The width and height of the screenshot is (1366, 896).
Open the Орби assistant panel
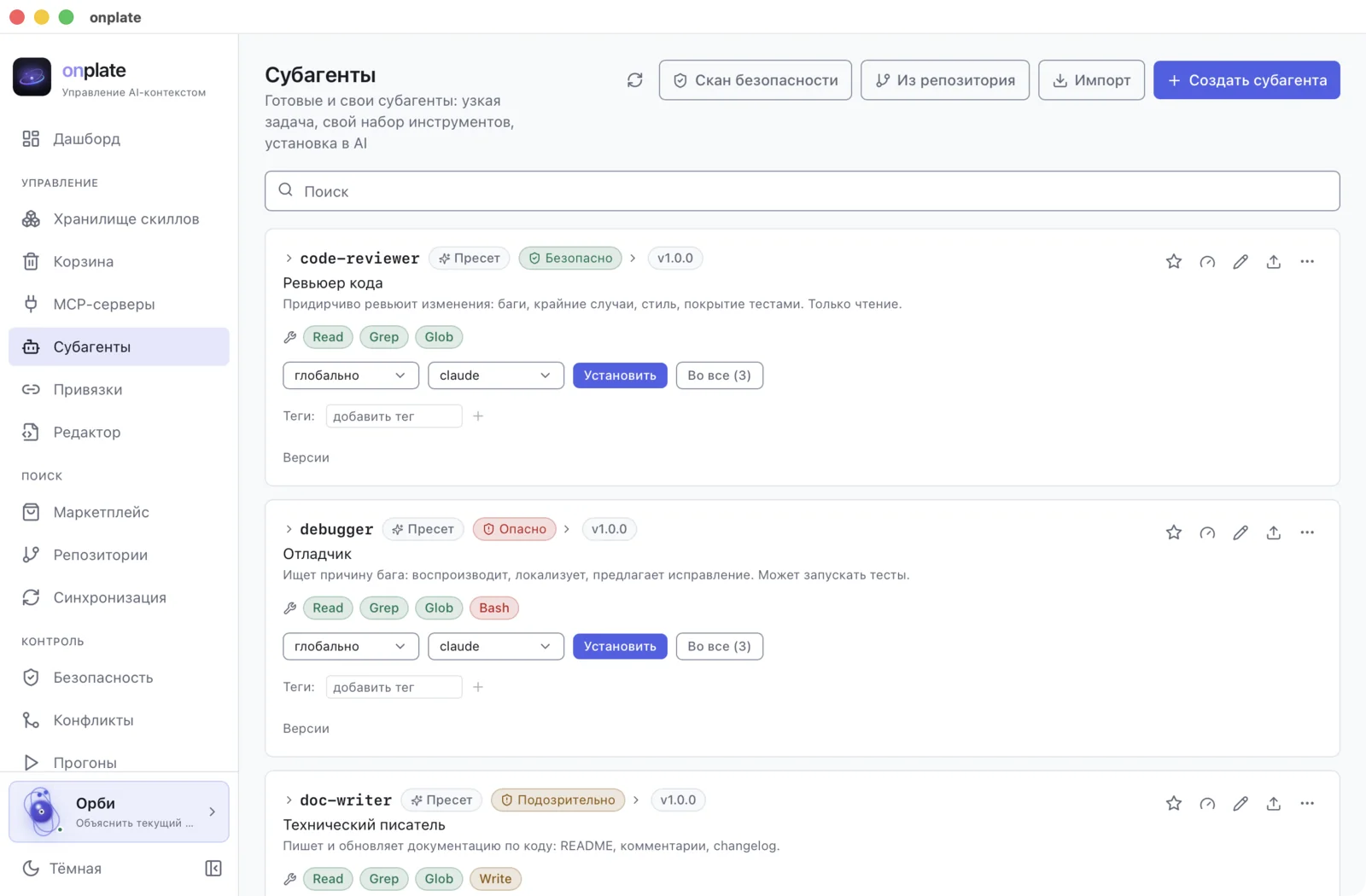click(119, 812)
